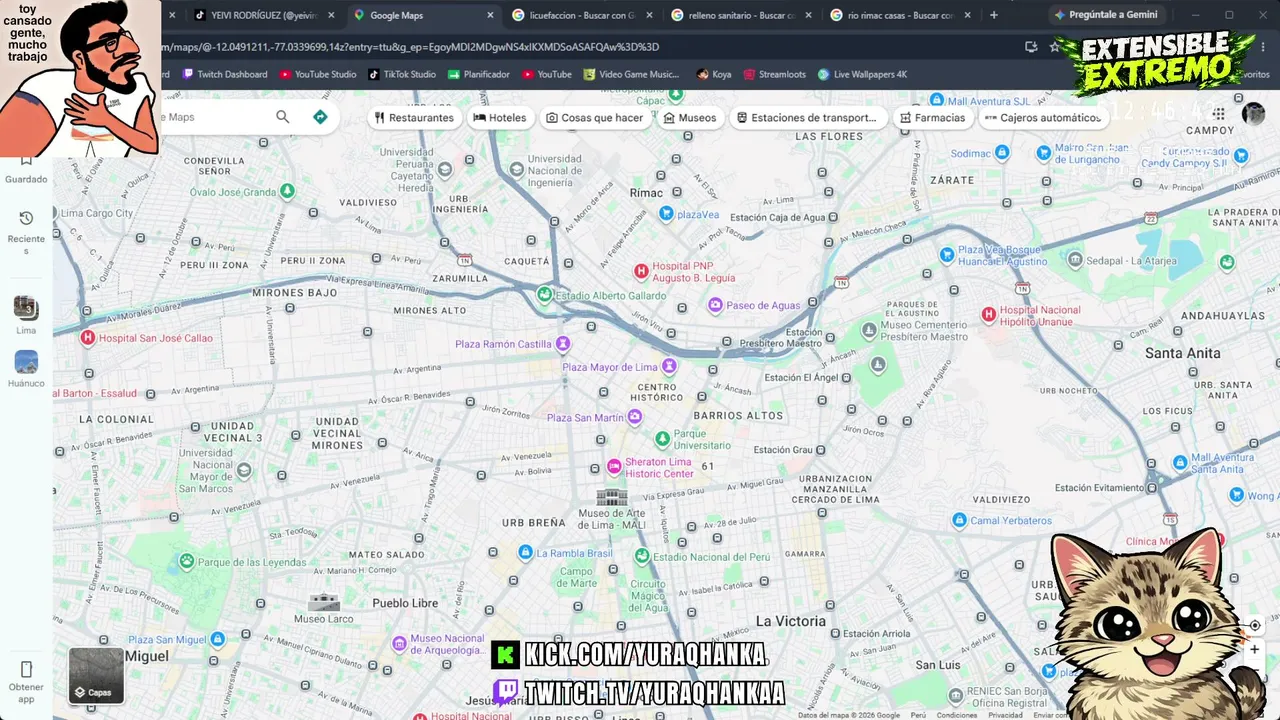This screenshot has height=720, width=1280.
Task: Focus the Google Maps search box
Action: click(215, 117)
